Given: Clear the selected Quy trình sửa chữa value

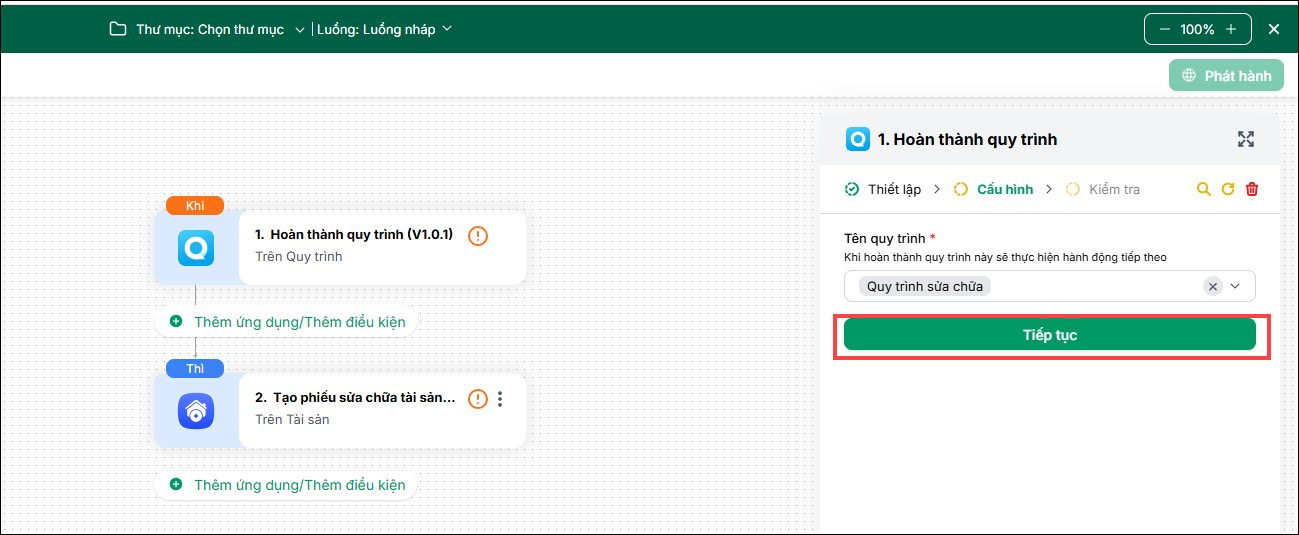Looking at the screenshot, I should point(1213,286).
